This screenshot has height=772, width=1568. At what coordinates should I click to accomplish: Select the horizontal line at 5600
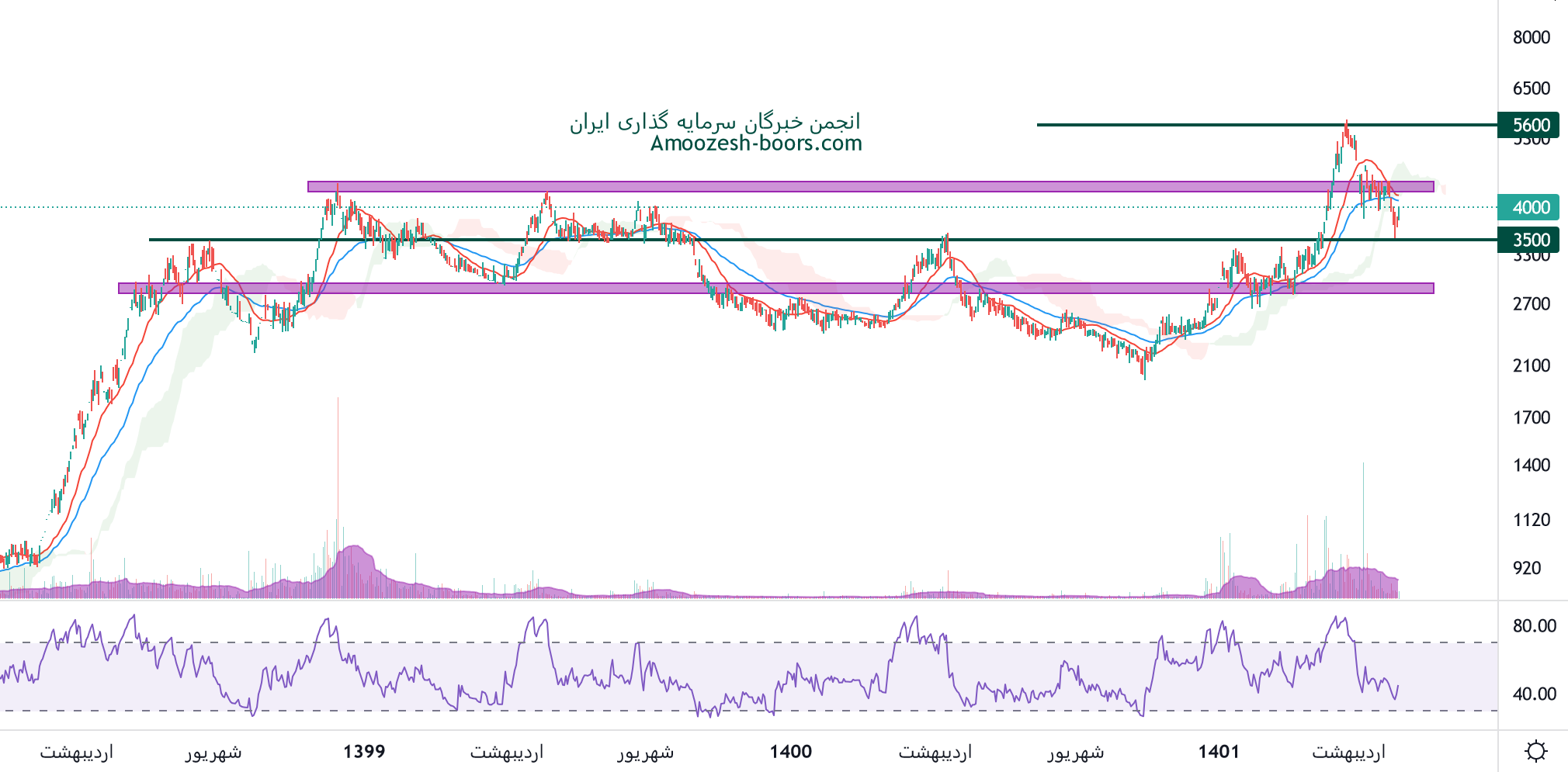pyautogui.click(x=1164, y=124)
